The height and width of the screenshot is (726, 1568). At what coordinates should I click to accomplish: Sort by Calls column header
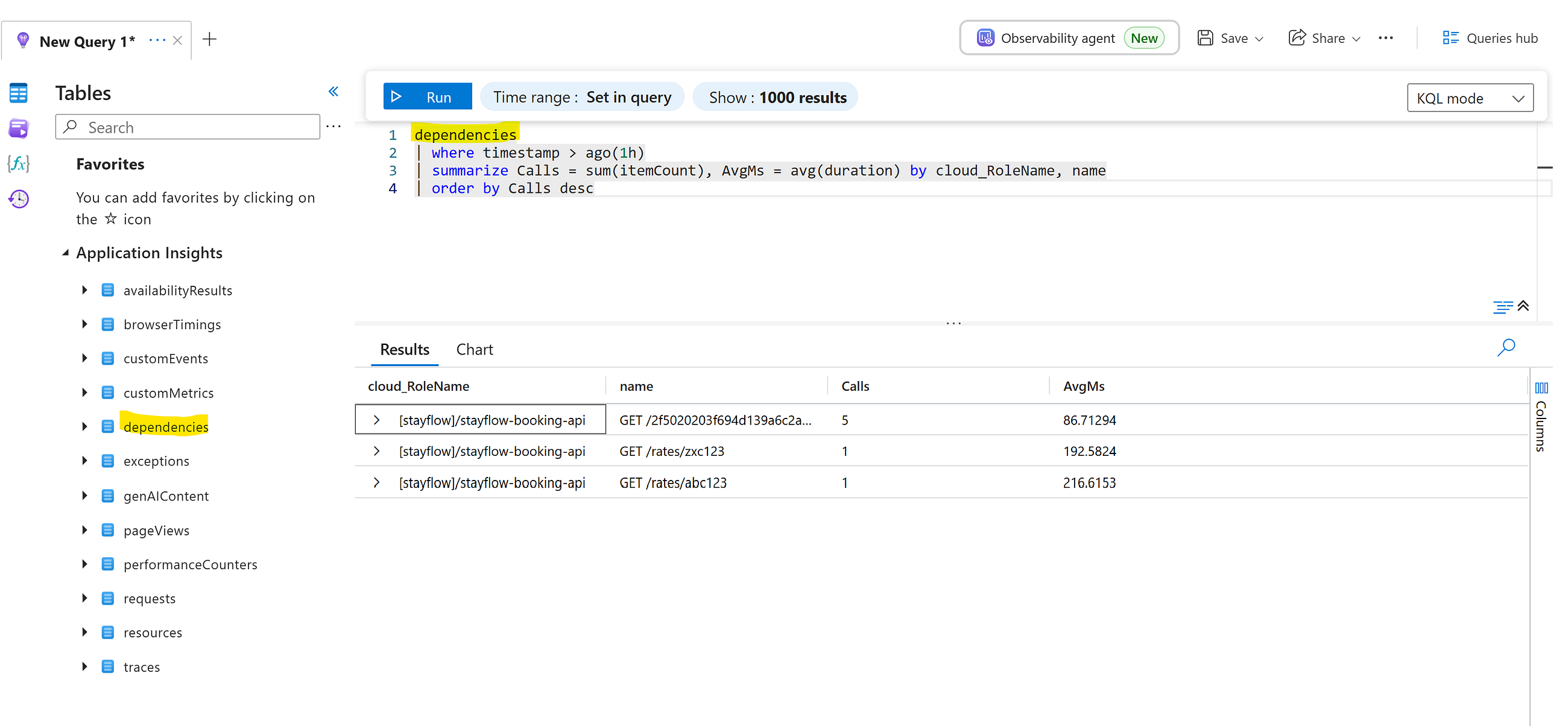click(x=855, y=386)
